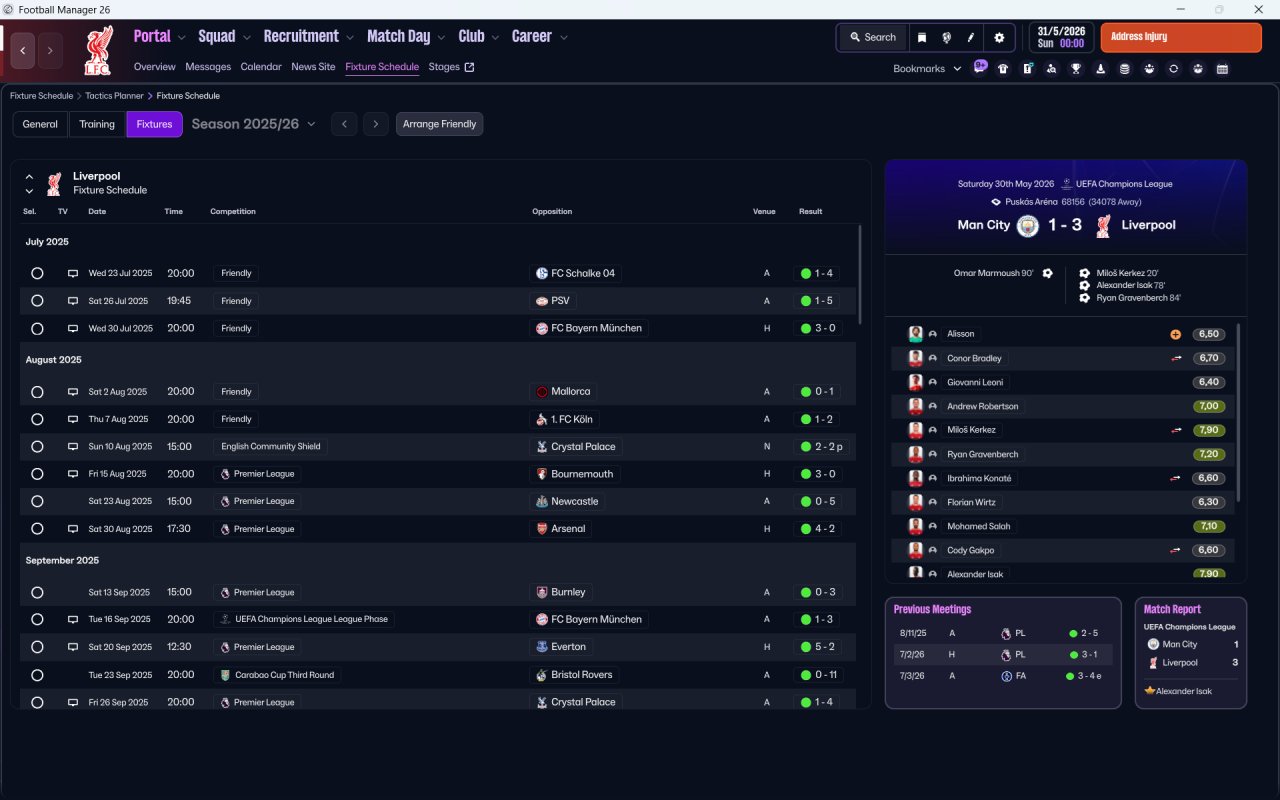
Task: Open the Bookmarks dropdown
Action: click(x=927, y=69)
